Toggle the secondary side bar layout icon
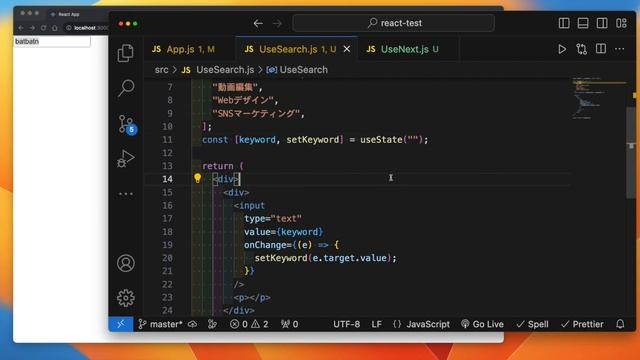The image size is (640, 360). click(x=602, y=23)
